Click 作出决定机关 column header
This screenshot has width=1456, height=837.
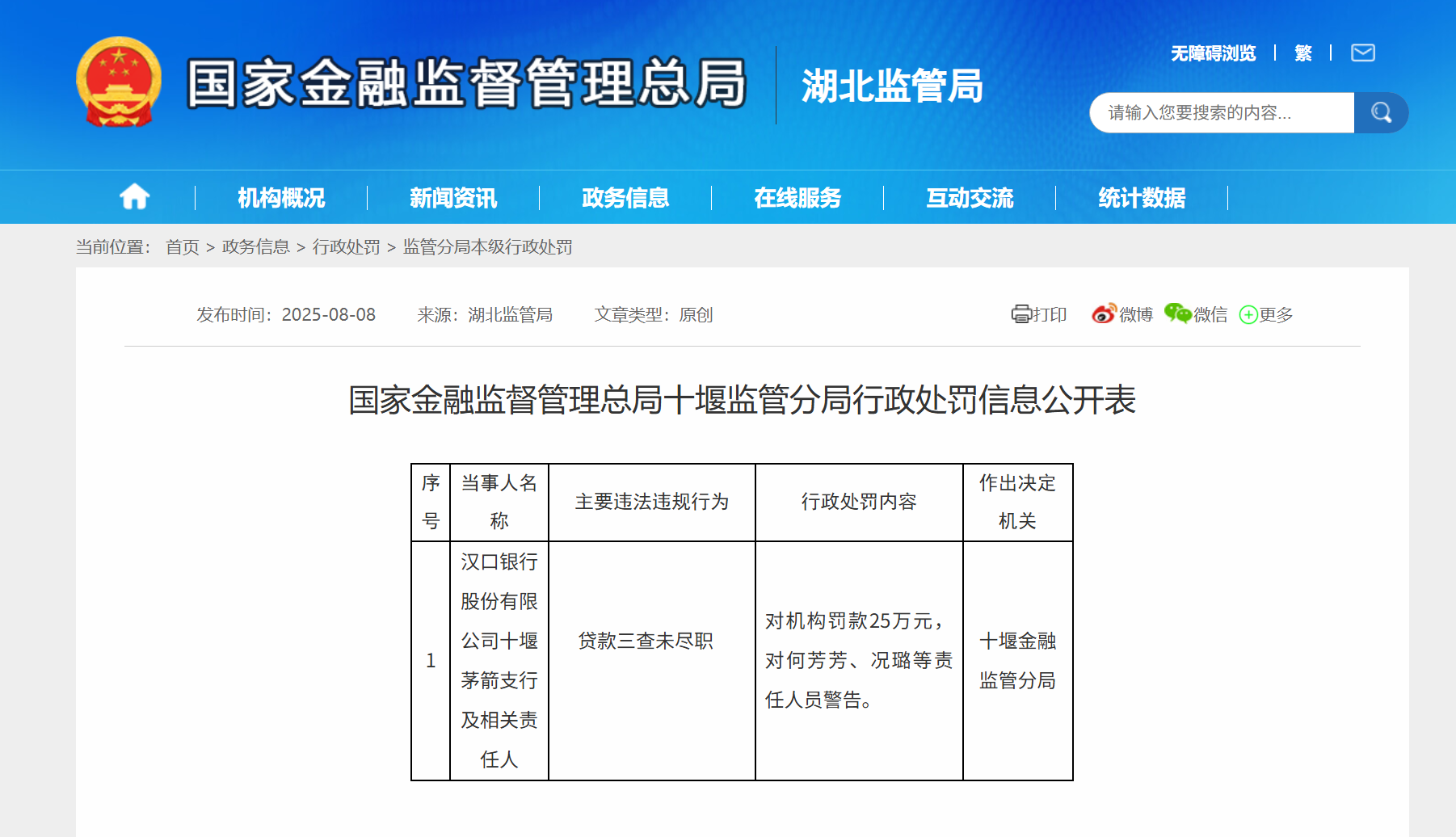1018,502
